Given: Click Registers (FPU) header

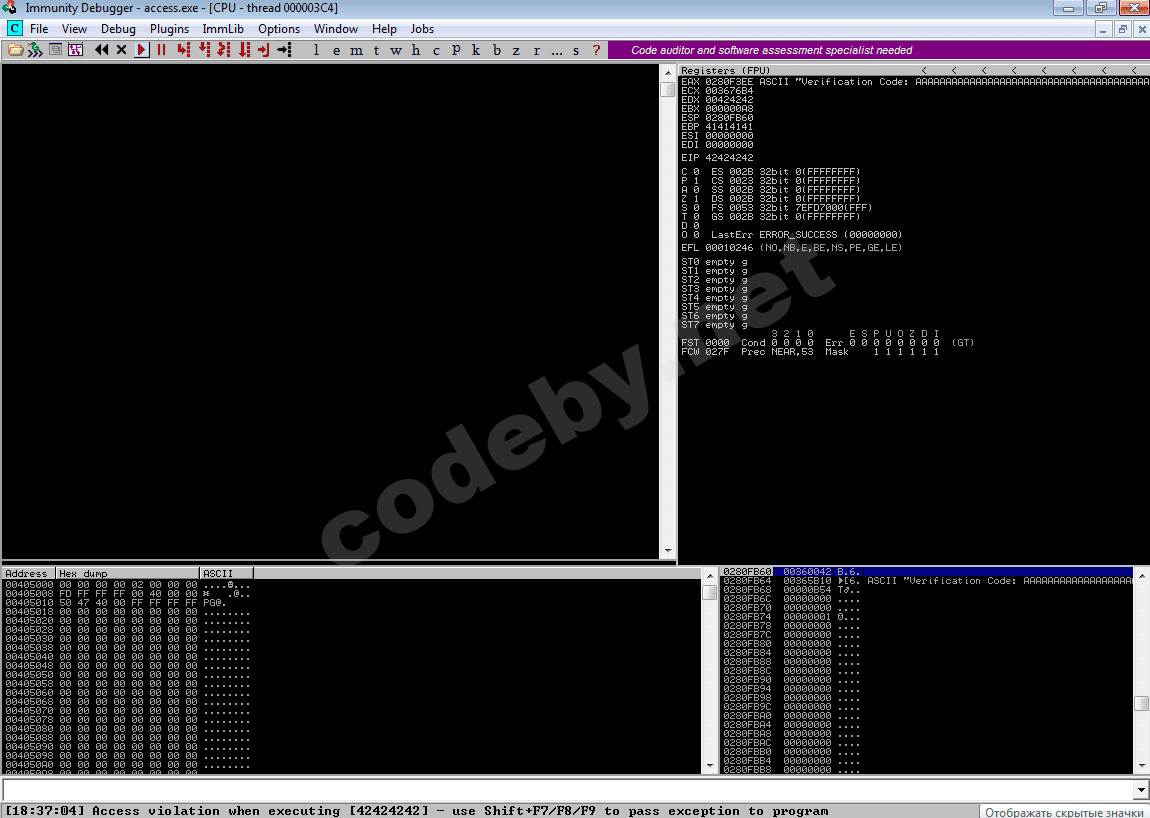Looking at the screenshot, I should pyautogui.click(x=725, y=70).
